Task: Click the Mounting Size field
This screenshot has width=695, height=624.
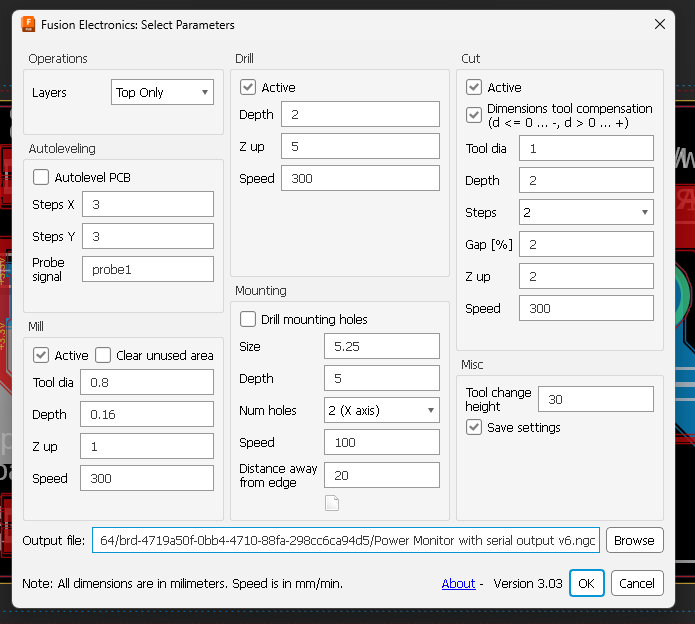Action: point(382,346)
